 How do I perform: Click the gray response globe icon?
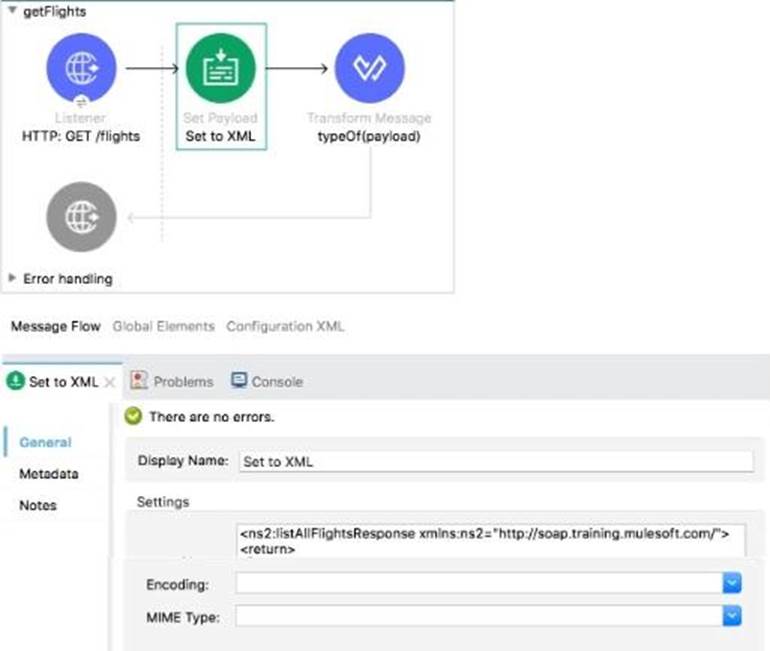(81, 216)
